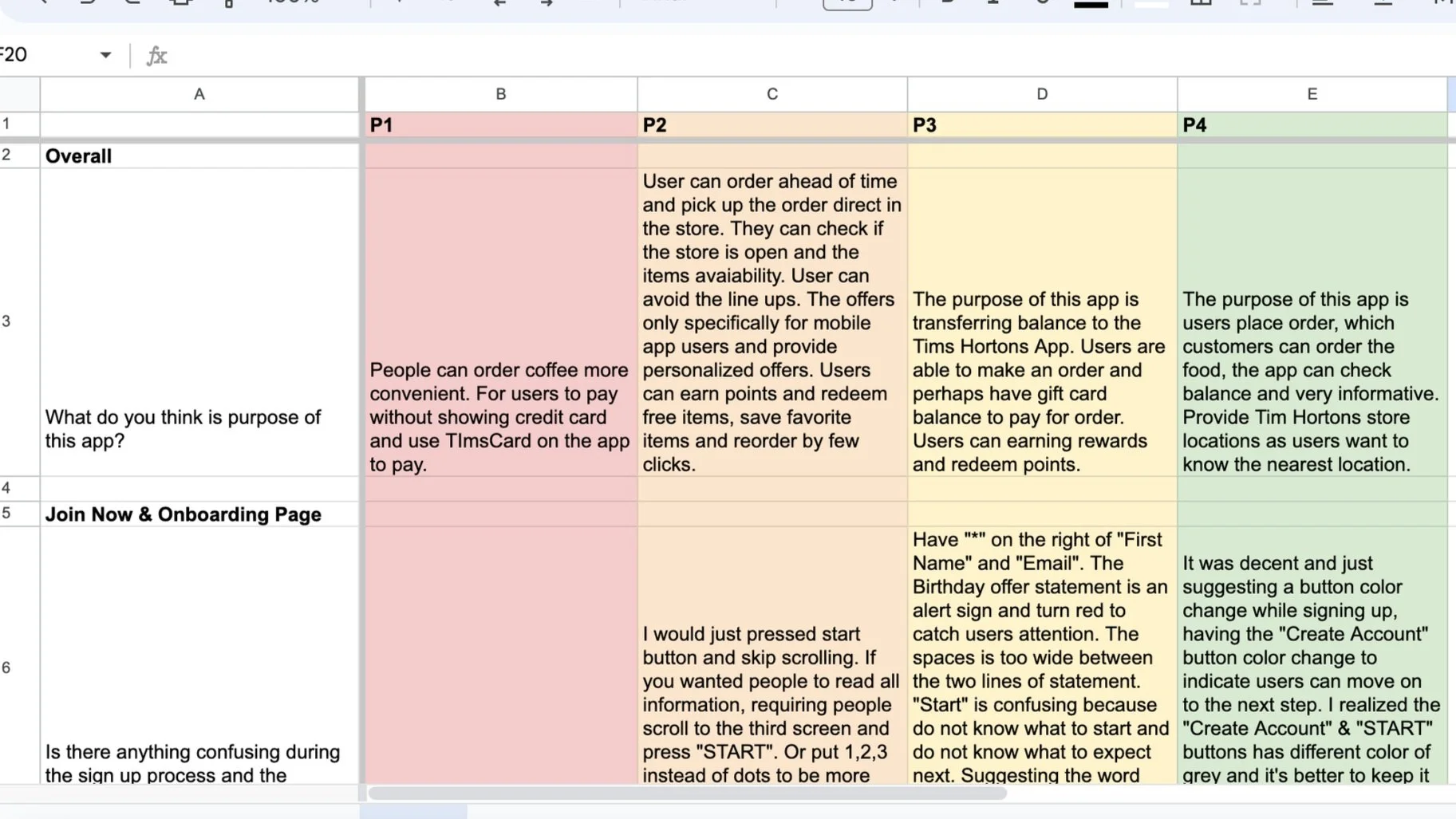
Task: Select 'What do you think is purpose' question cell
Action: click(199, 322)
